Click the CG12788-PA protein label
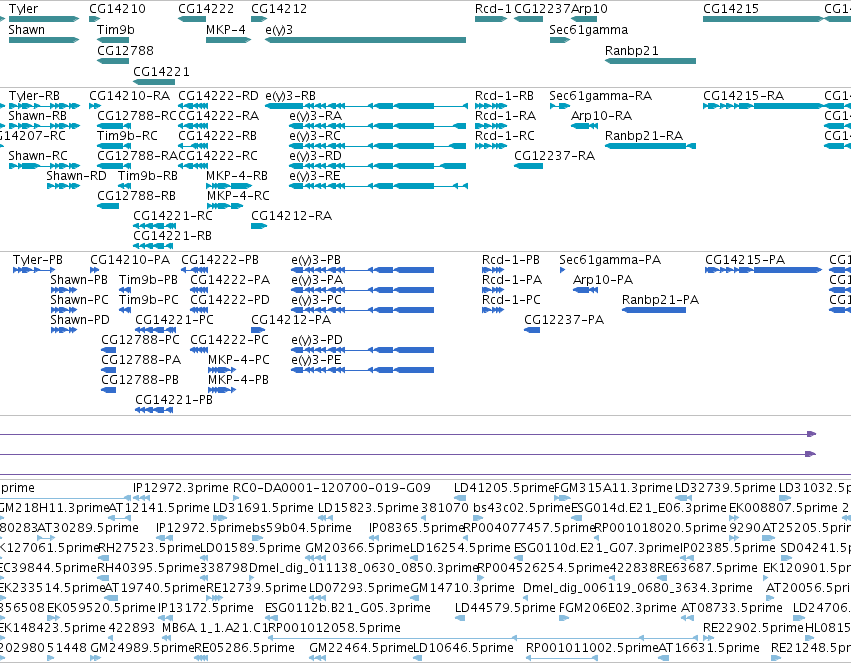The image size is (851, 663). [x=141, y=360]
